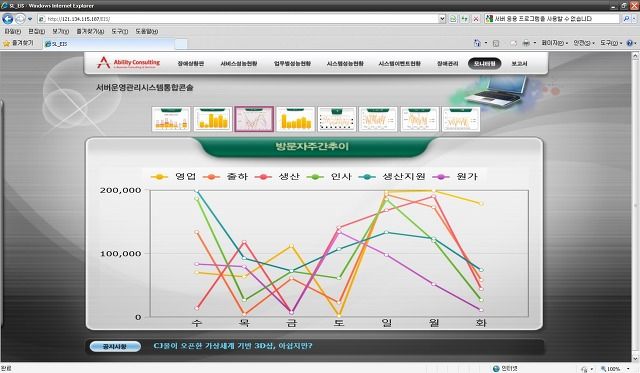
Task: Select the sixth chart thumbnail
Action: tap(378, 119)
